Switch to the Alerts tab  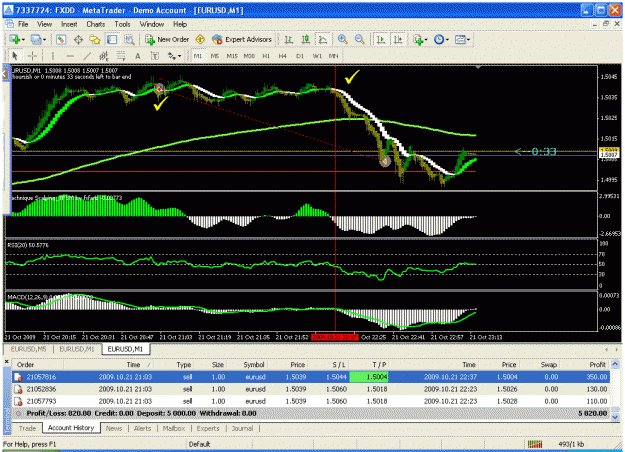point(142,428)
